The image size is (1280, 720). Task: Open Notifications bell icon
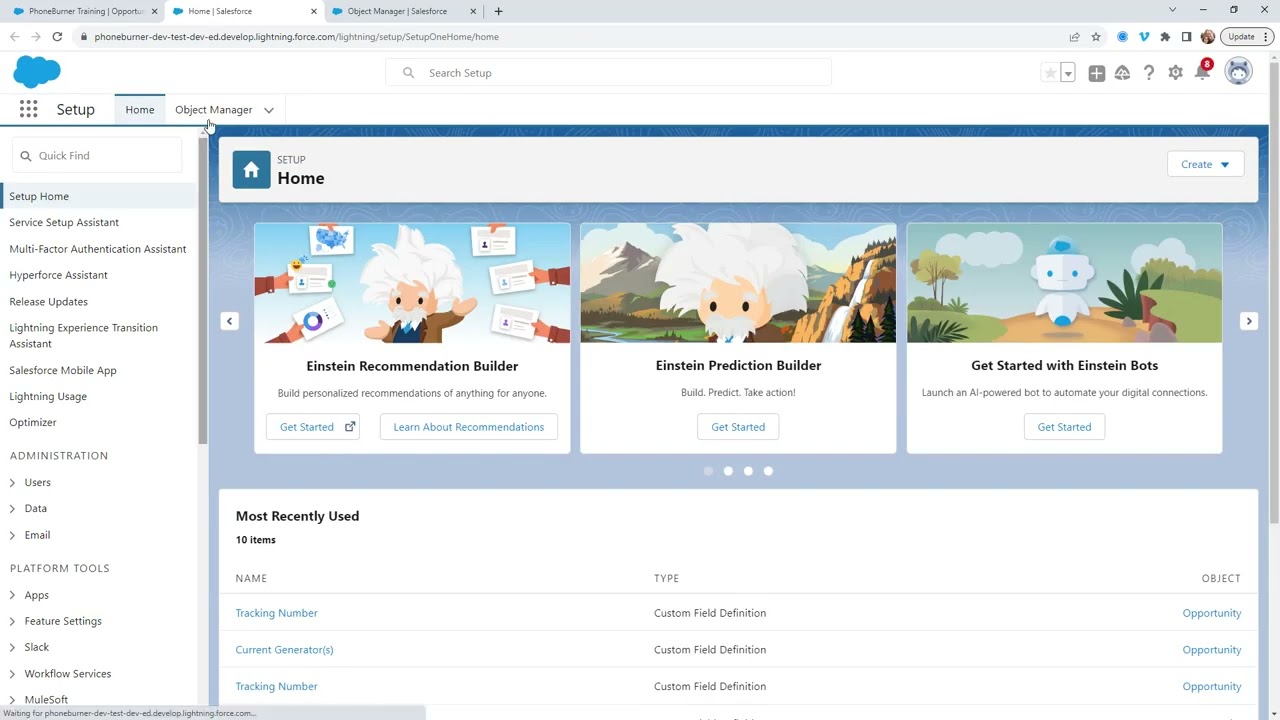pos(1203,73)
